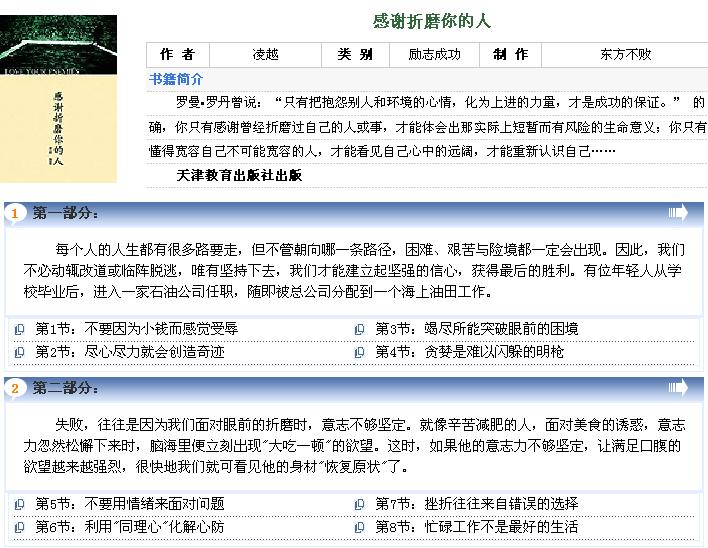This screenshot has height=548, width=708.
Task: Click the orange number 1 badge
Action: pos(16,213)
